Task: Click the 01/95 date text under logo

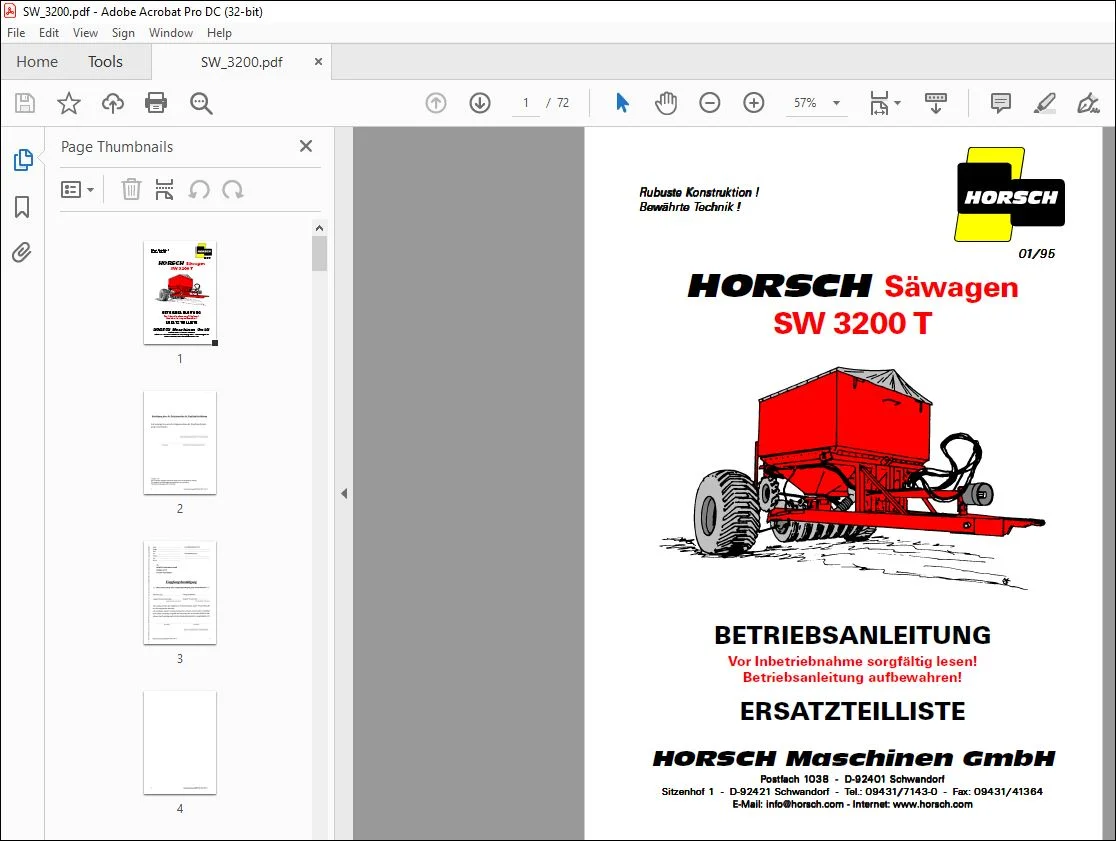Action: [x=1036, y=253]
